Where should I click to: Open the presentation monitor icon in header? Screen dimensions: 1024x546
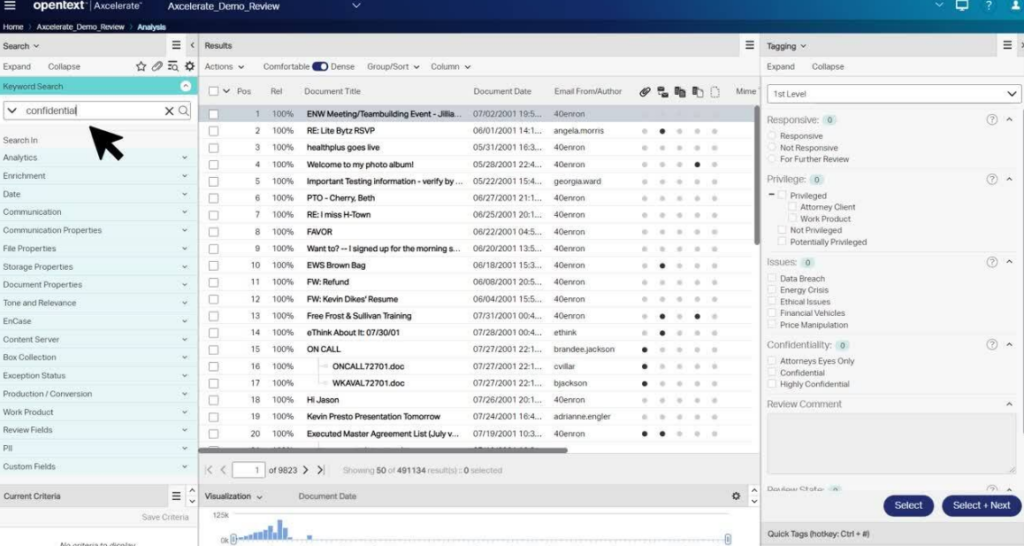click(962, 6)
